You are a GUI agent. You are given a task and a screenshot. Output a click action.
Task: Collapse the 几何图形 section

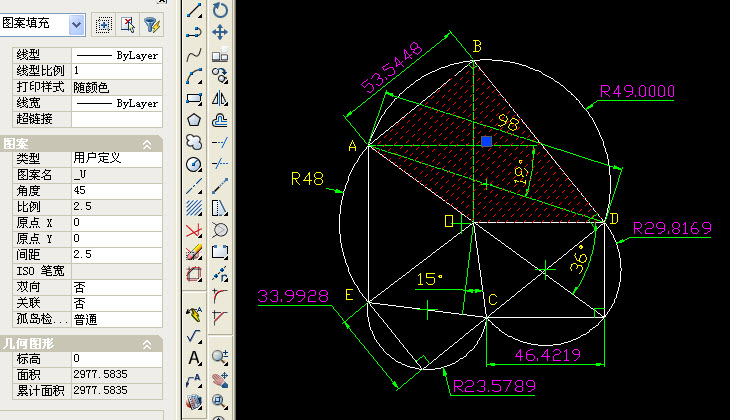point(147,345)
